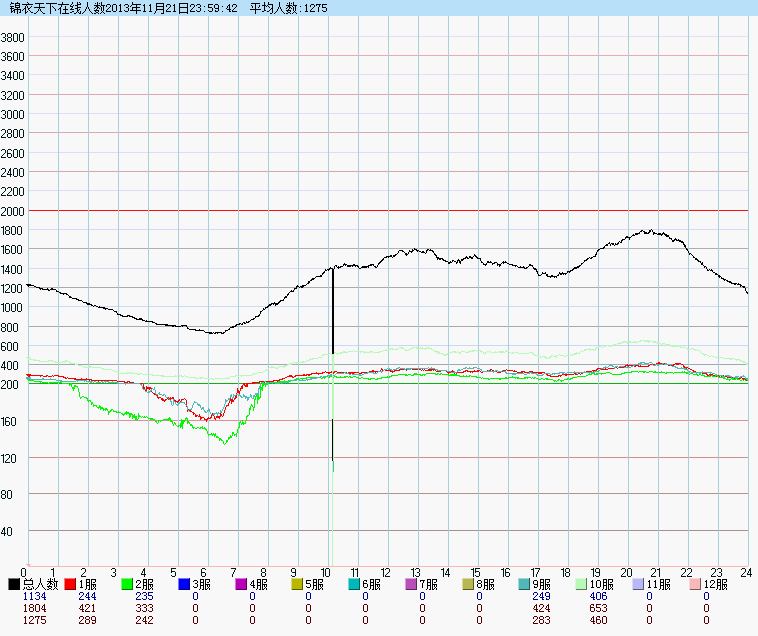The width and height of the screenshot is (758, 636).
Task: Click the teal 9服 legend swatch
Action: 526,584
